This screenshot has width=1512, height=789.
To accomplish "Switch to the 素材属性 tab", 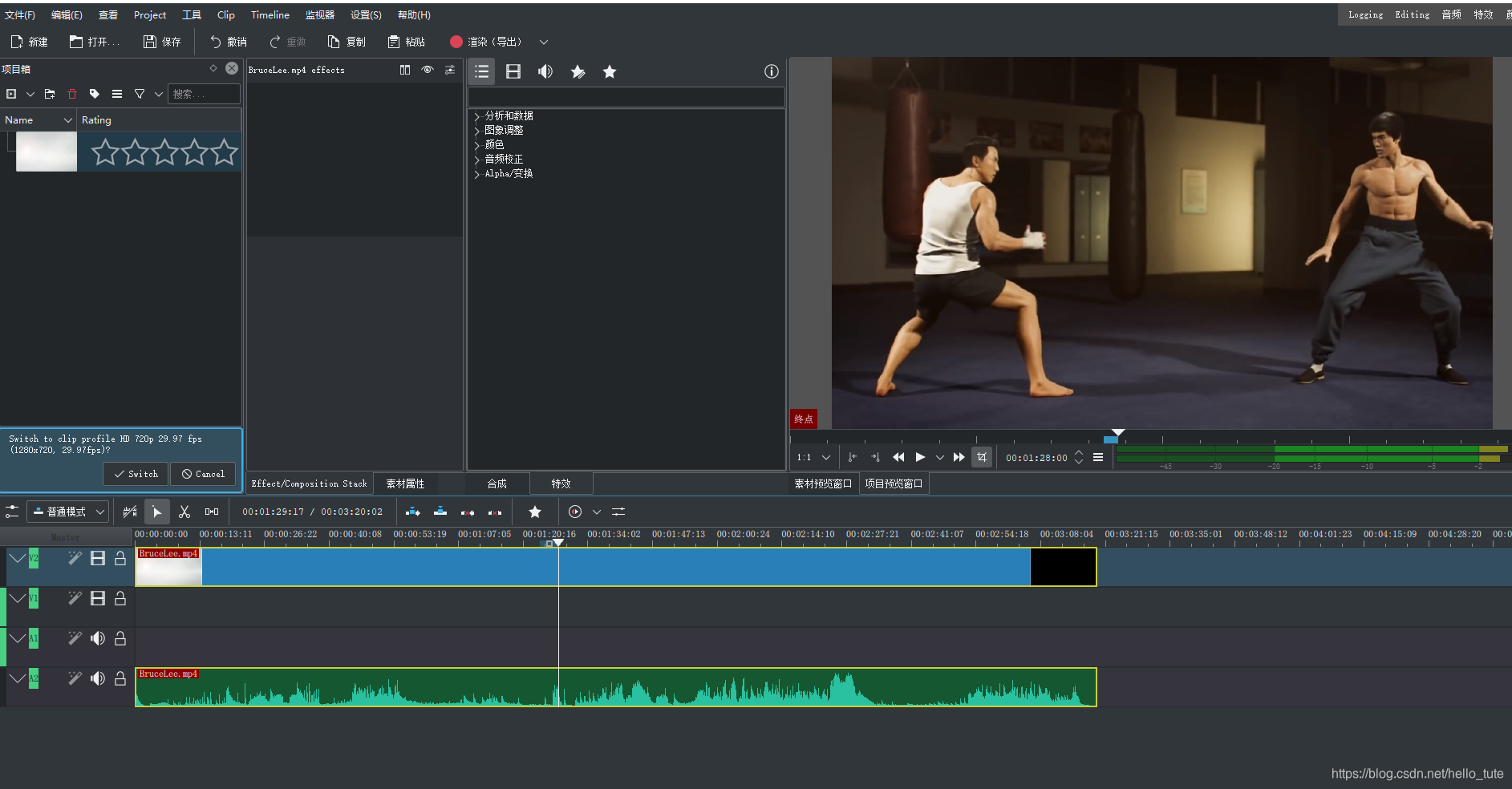I will click(x=405, y=484).
